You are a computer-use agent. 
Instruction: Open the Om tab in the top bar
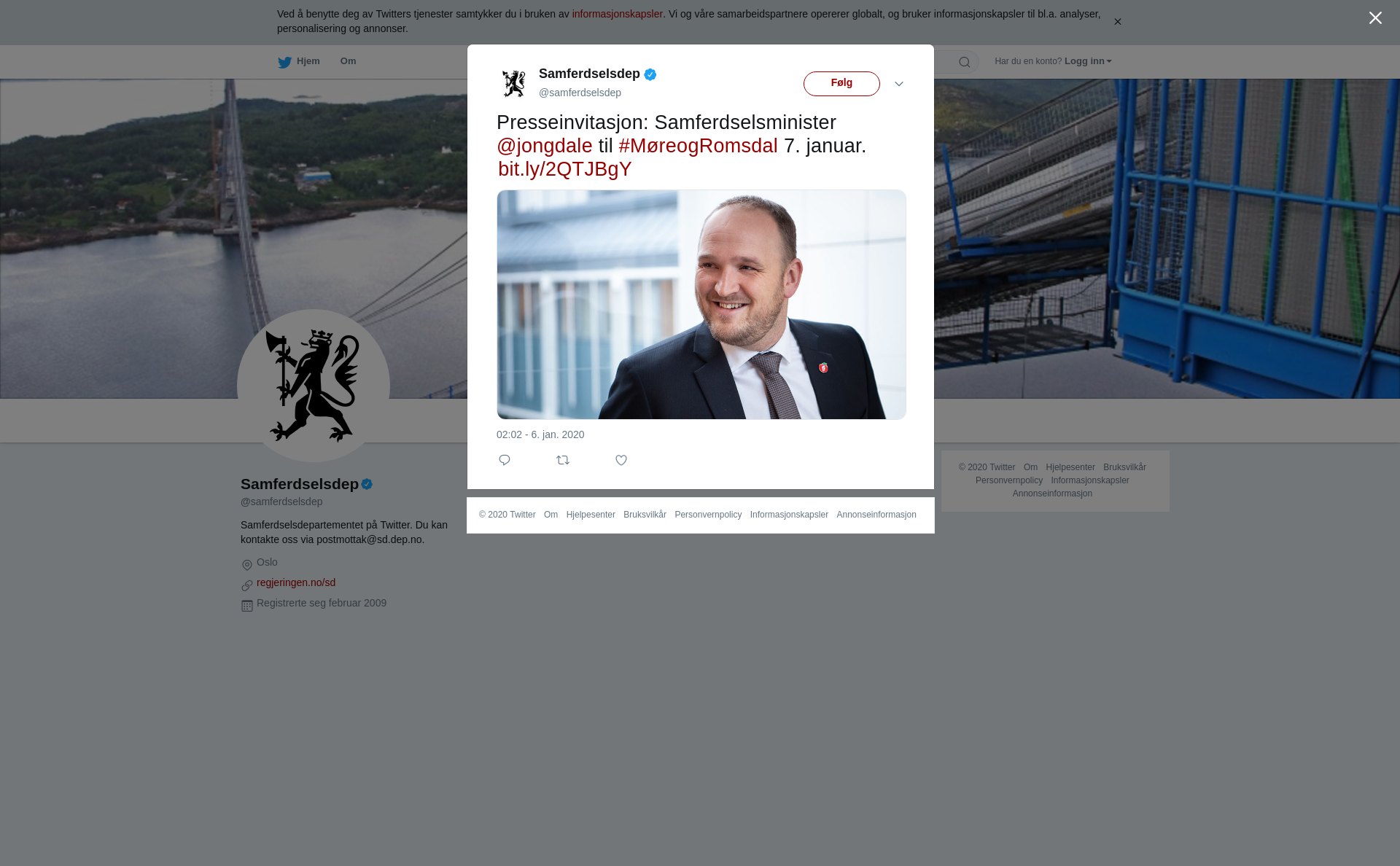pos(348,61)
